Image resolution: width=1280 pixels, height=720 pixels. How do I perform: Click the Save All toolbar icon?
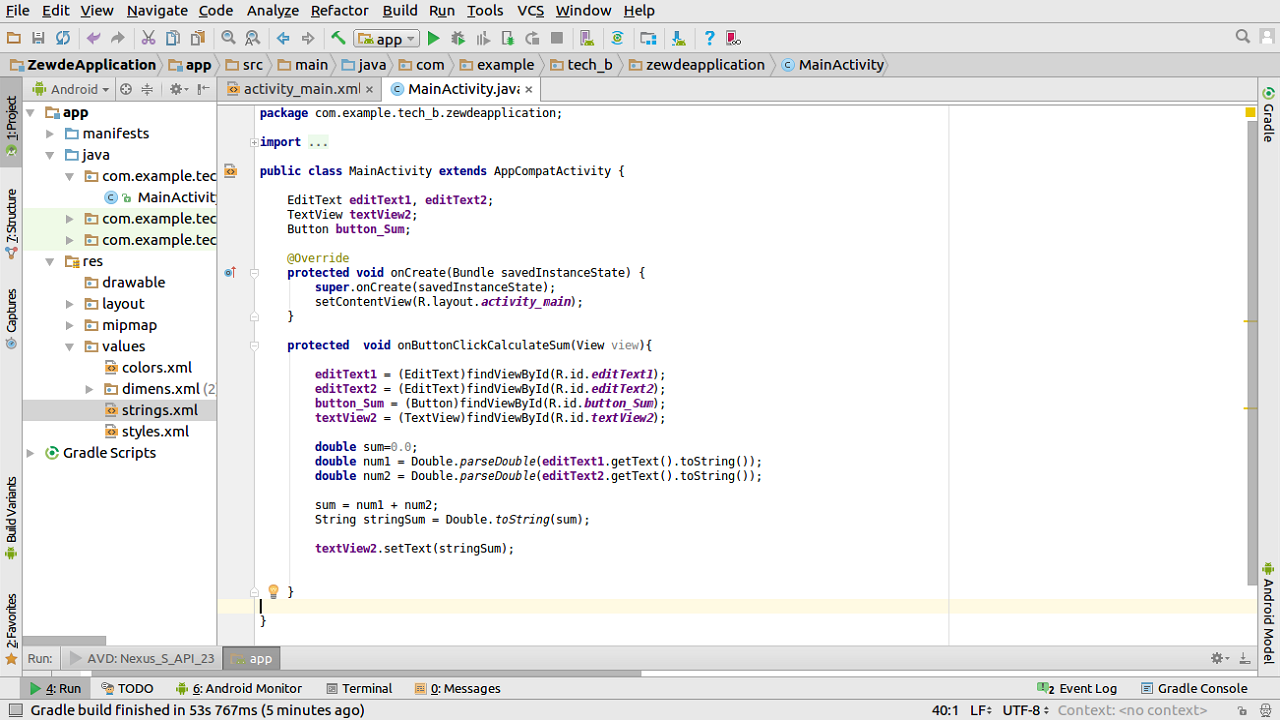point(38,38)
